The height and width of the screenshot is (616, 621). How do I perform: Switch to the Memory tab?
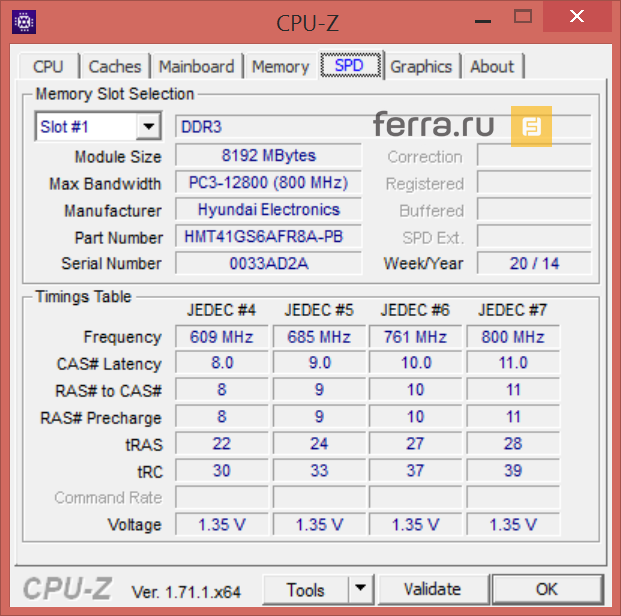tap(280, 67)
